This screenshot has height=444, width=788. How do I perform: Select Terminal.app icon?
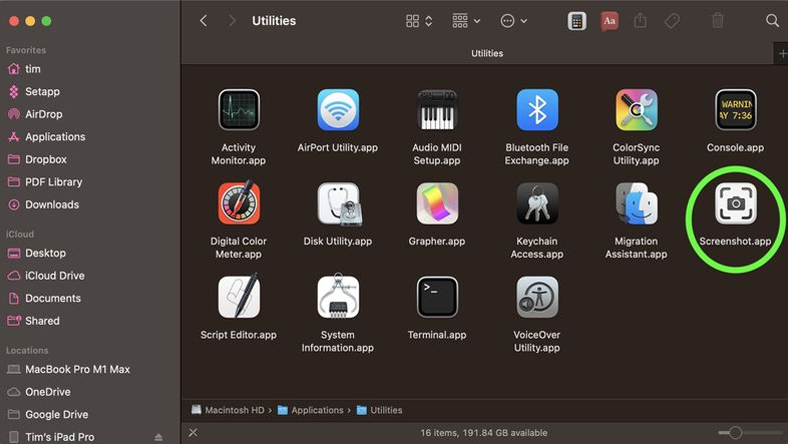pyautogui.click(x=437, y=297)
